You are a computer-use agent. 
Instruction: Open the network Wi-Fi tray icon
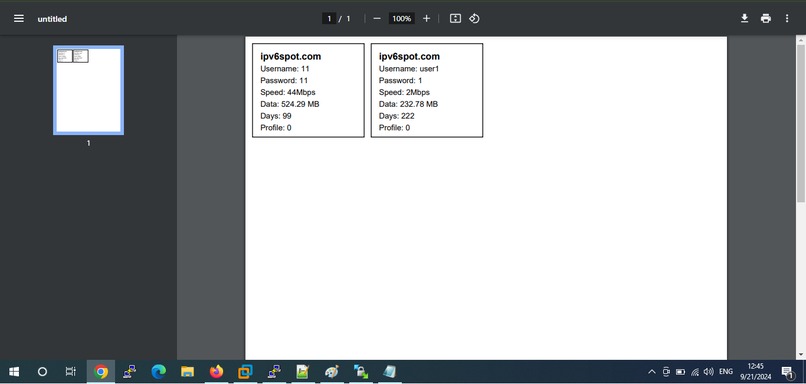pos(694,371)
